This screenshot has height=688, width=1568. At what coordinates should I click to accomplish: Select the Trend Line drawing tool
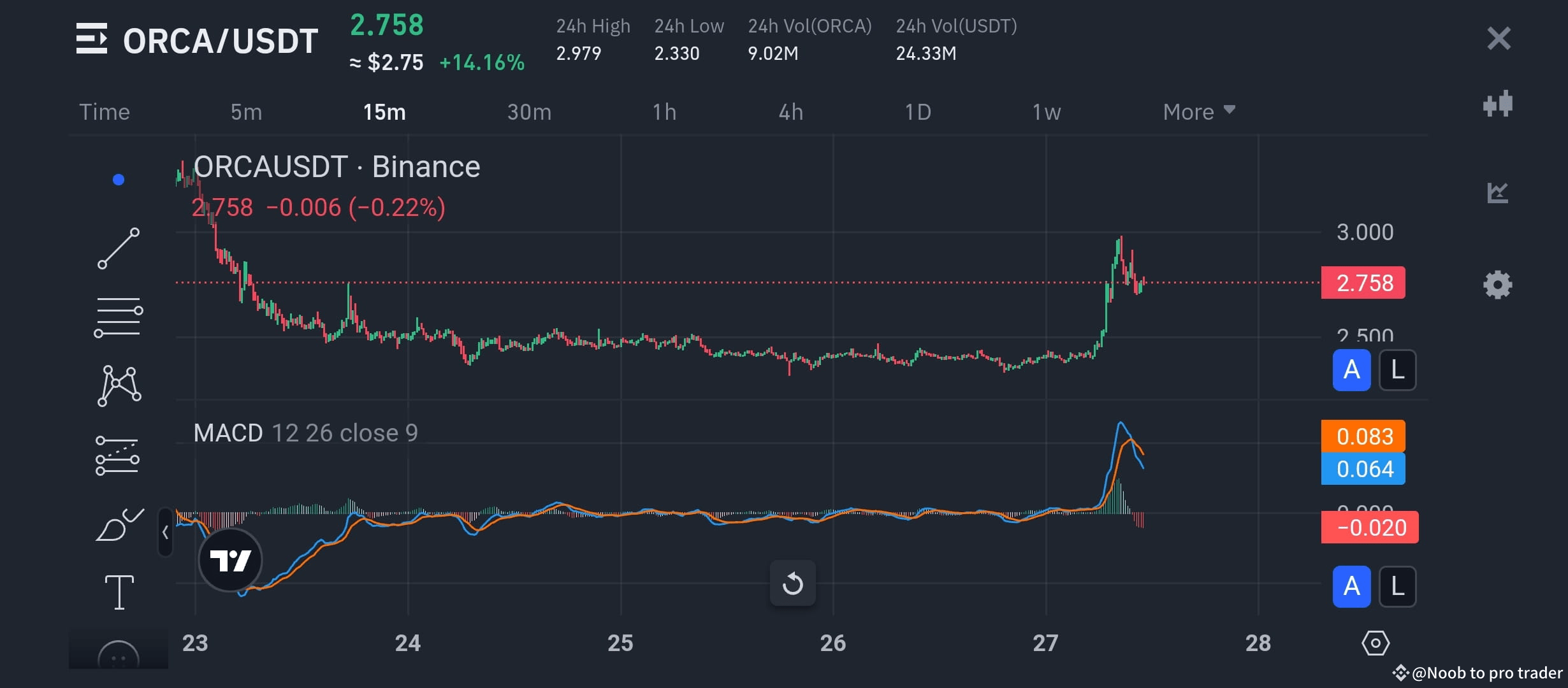click(x=119, y=248)
